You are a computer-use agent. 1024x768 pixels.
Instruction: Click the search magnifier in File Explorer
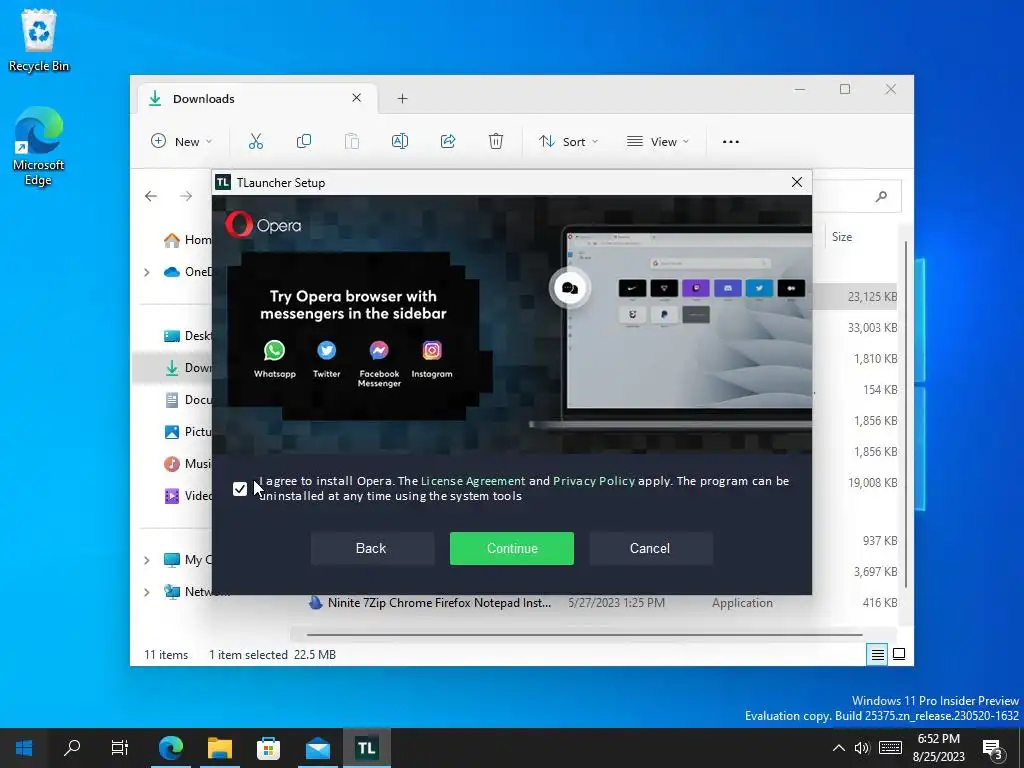click(881, 196)
